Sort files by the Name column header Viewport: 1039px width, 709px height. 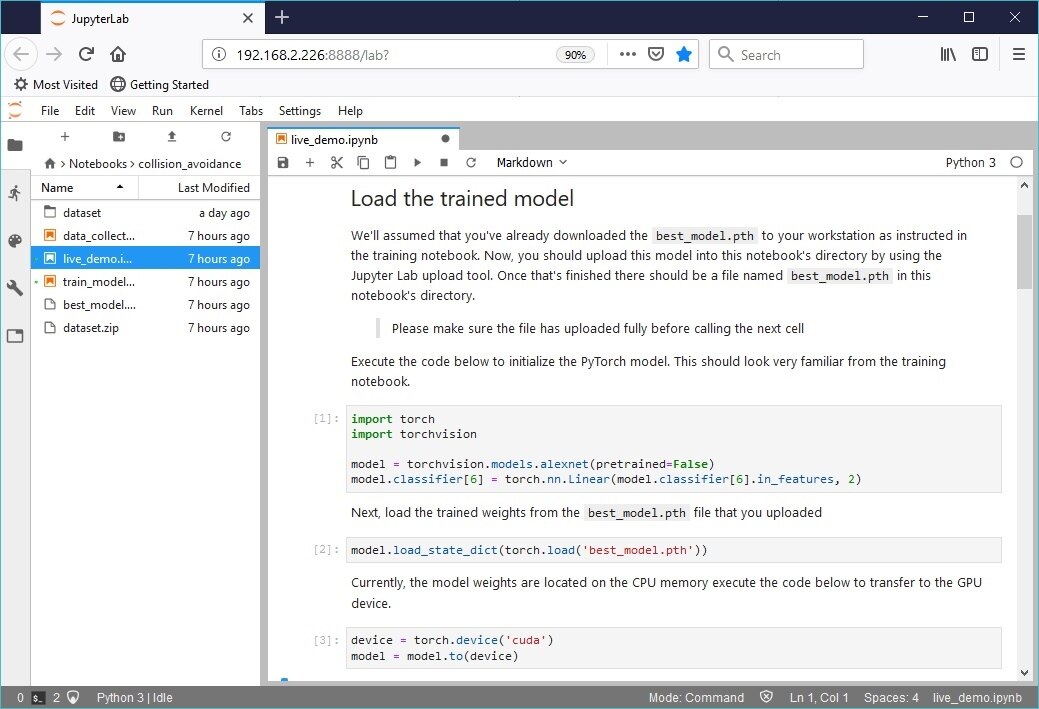point(58,187)
